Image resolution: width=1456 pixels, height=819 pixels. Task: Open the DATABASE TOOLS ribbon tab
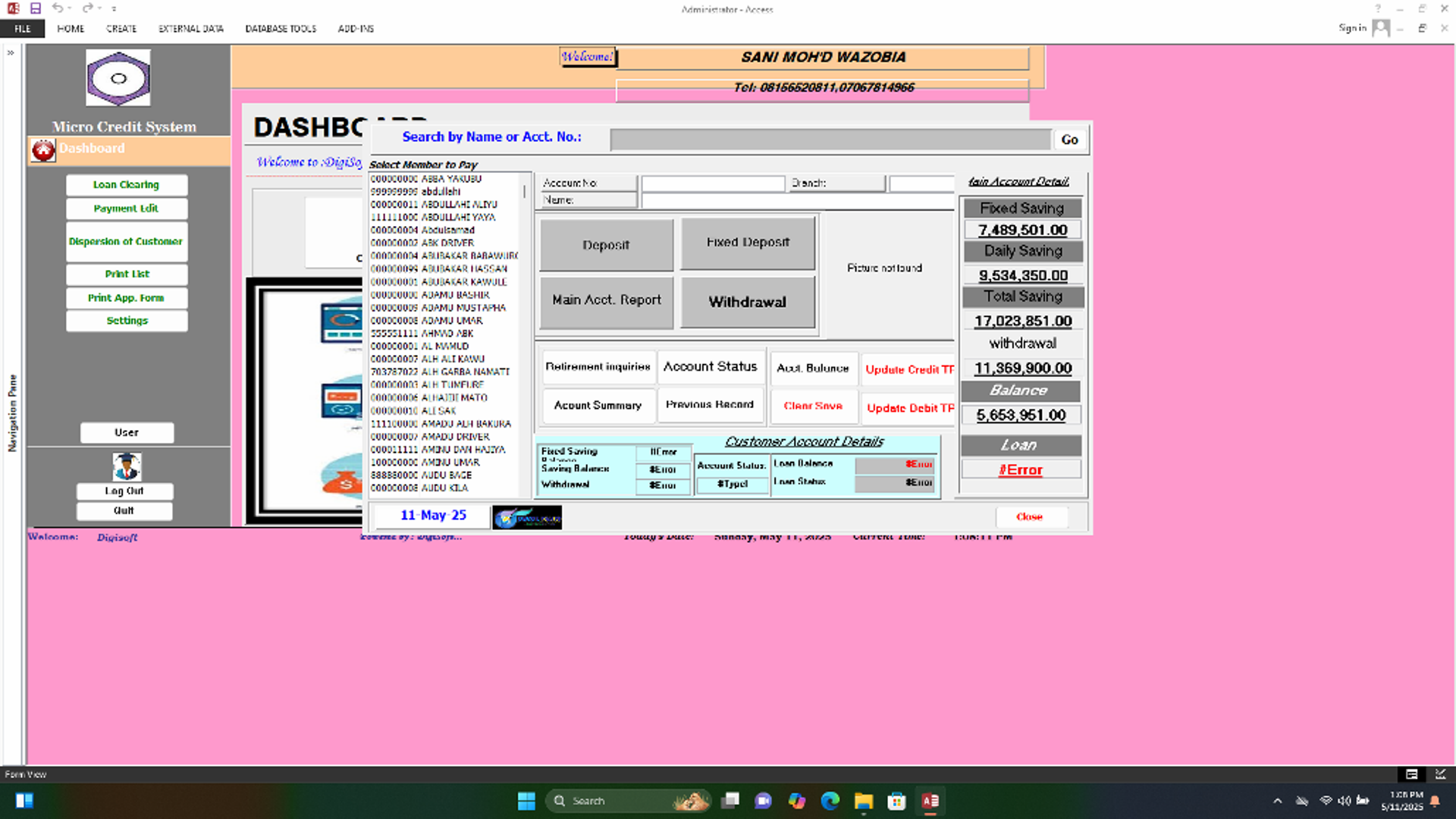pyautogui.click(x=280, y=29)
